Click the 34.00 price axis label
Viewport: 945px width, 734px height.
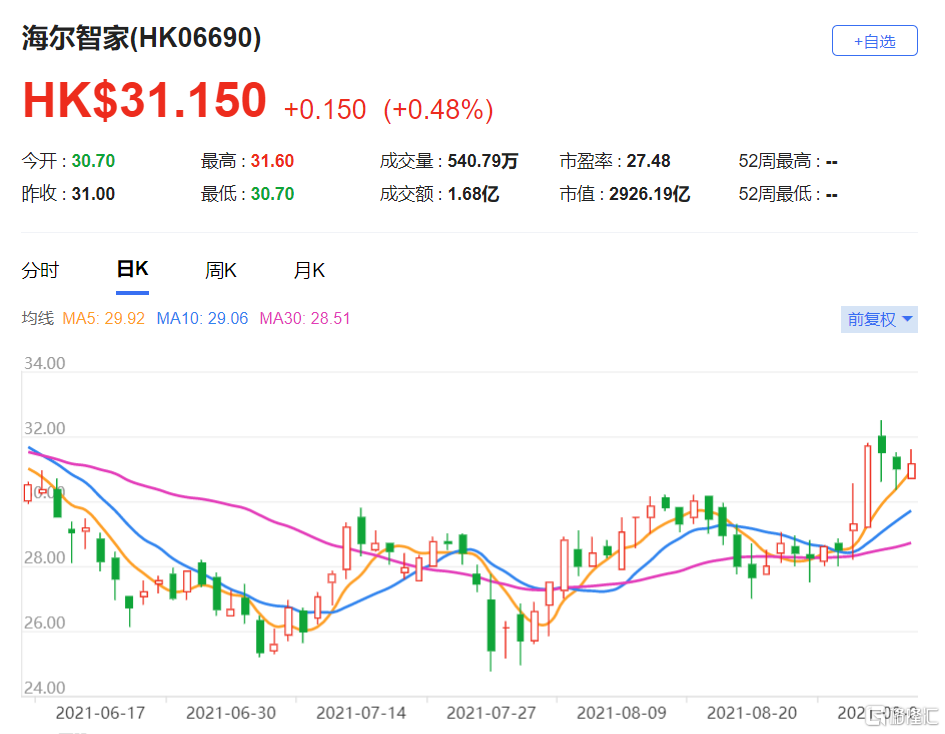coord(44,363)
